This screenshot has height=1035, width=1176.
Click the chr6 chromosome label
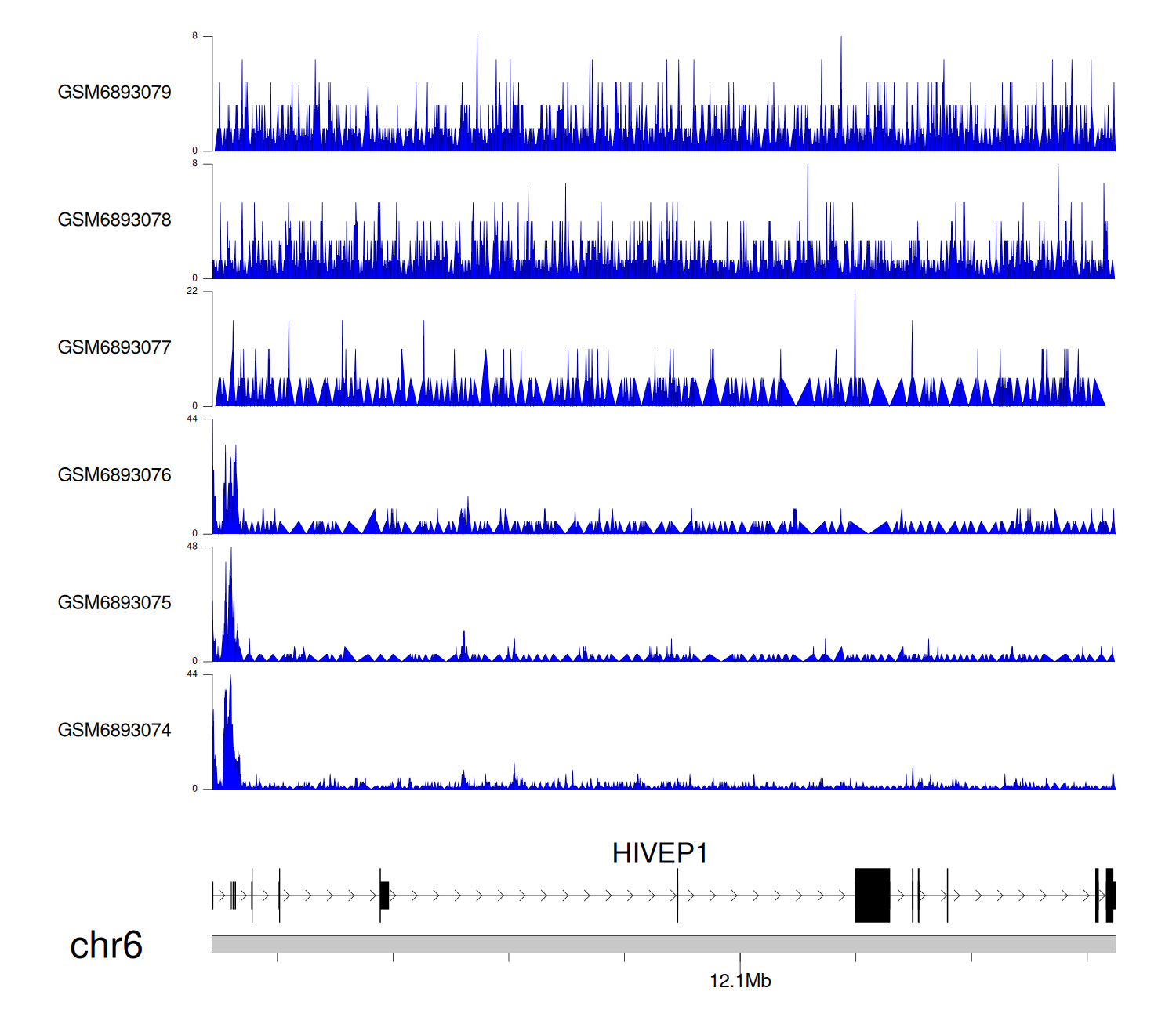click(106, 946)
